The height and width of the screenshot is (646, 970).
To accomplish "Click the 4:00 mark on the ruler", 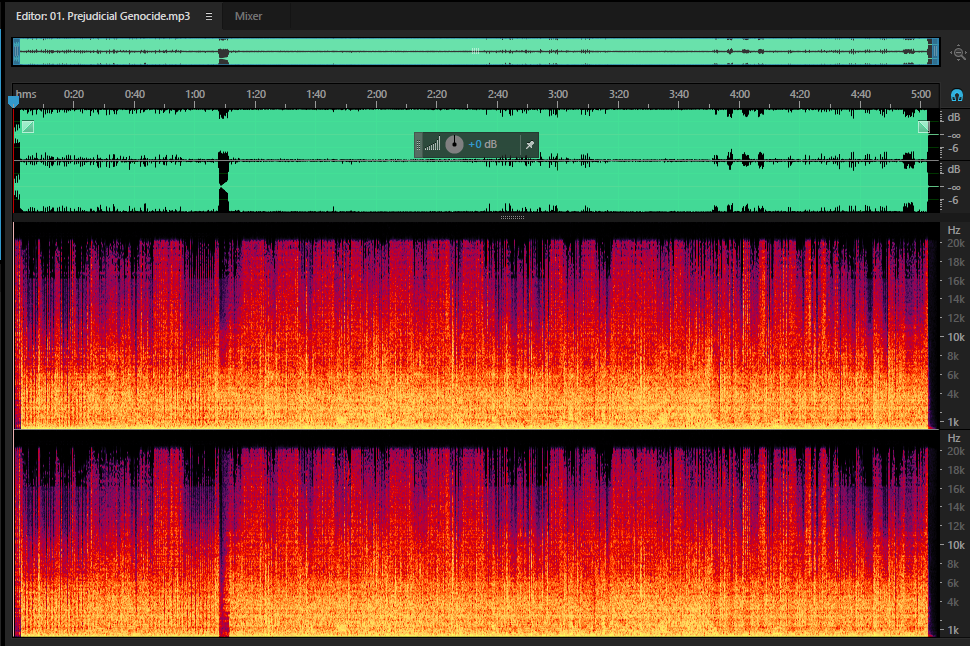I will 739,94.
